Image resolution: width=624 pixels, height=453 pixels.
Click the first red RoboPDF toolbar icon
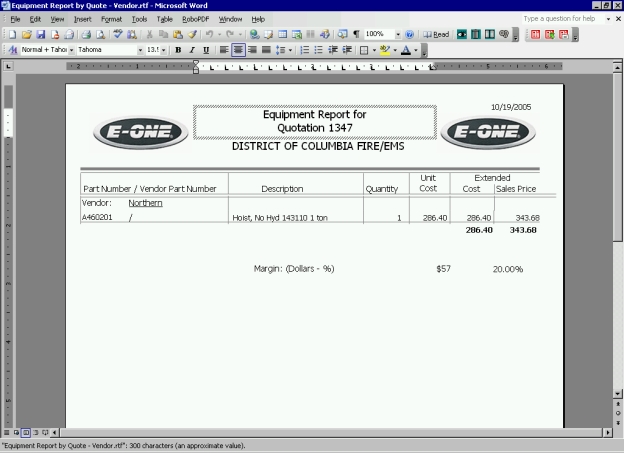[x=536, y=35]
